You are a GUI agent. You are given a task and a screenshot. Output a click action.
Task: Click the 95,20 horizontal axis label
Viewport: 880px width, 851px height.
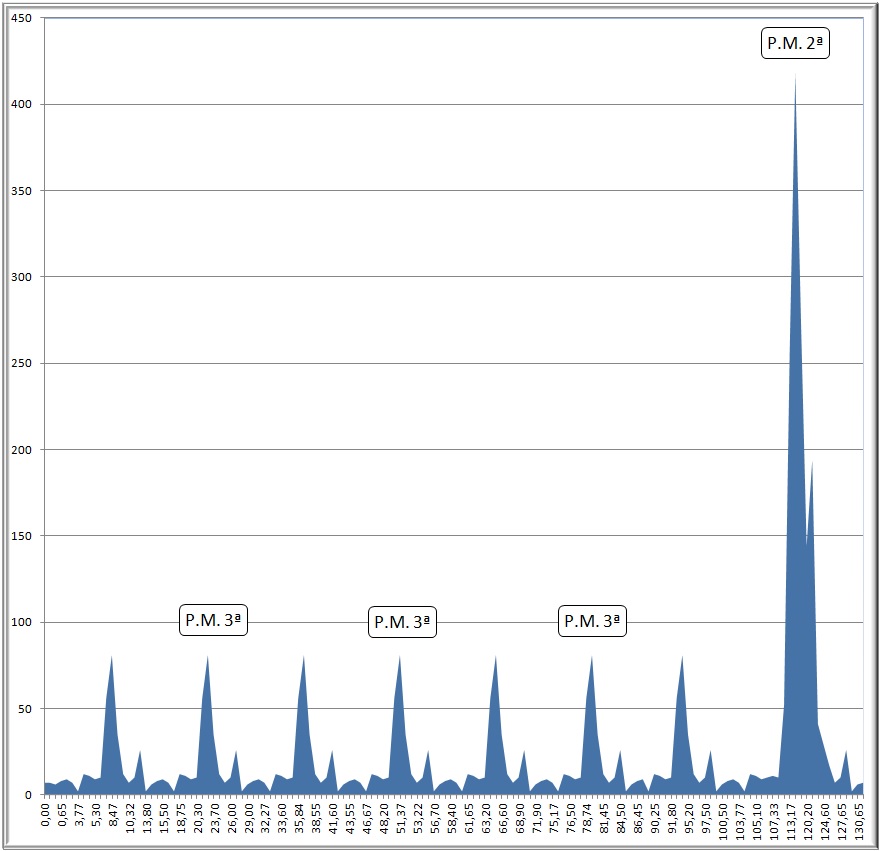pos(689,820)
